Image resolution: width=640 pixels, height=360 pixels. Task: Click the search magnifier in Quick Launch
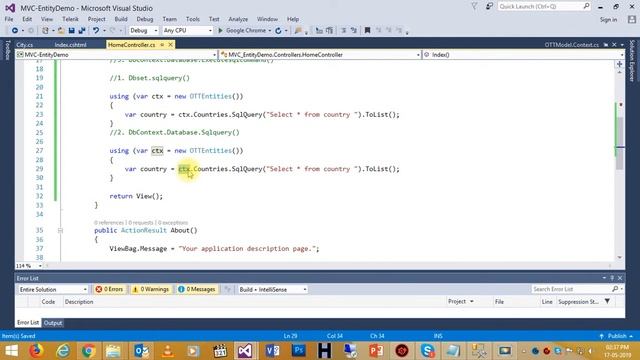coord(586,6)
